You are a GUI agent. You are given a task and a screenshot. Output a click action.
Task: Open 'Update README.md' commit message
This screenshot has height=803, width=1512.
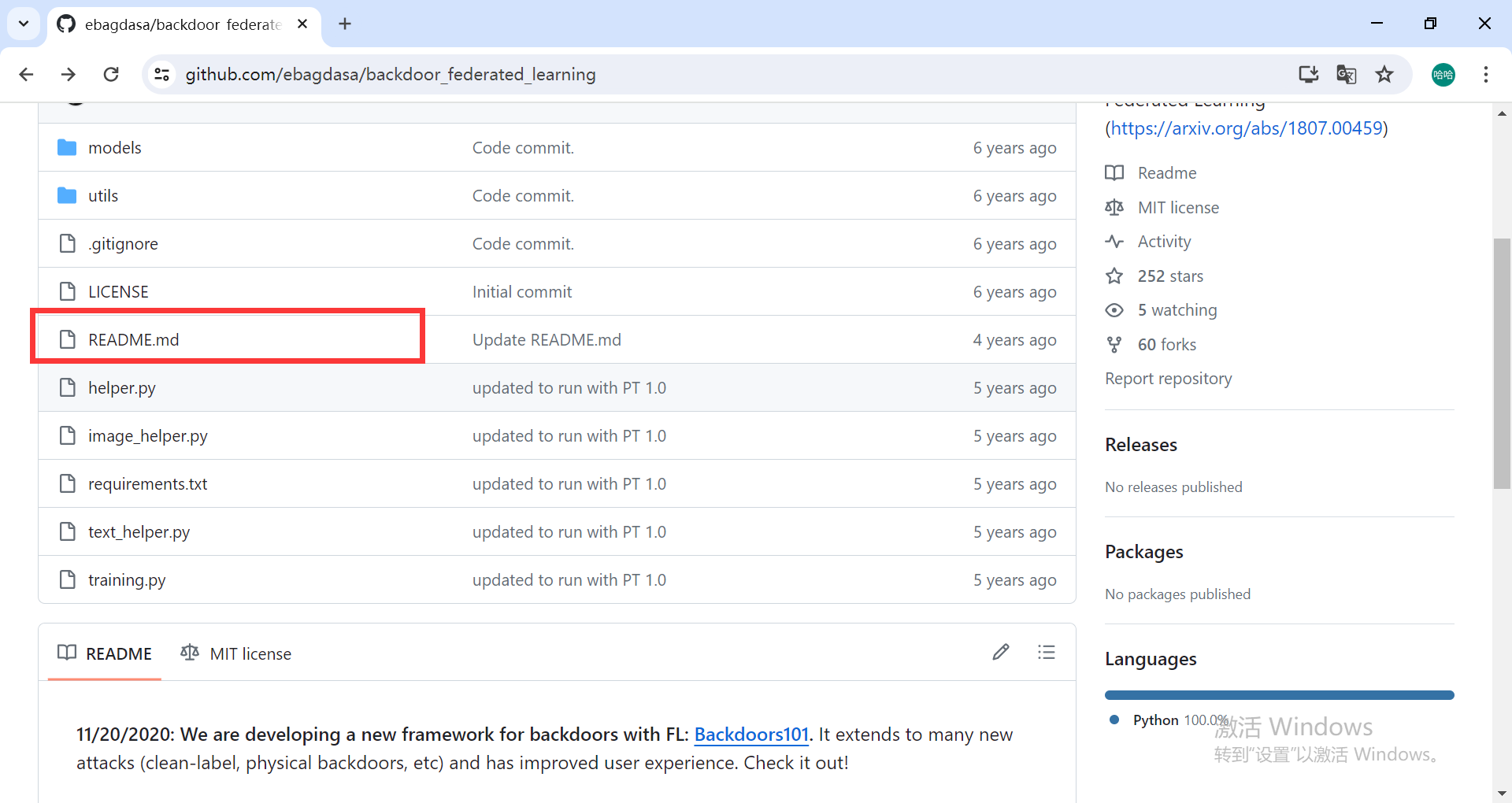(547, 340)
